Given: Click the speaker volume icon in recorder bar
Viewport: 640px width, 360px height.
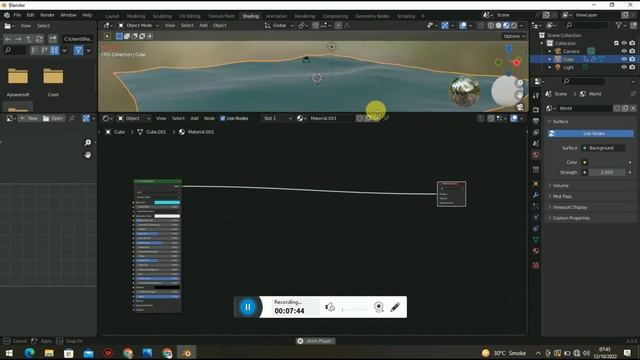Looking at the screenshot, I should pos(330,307).
